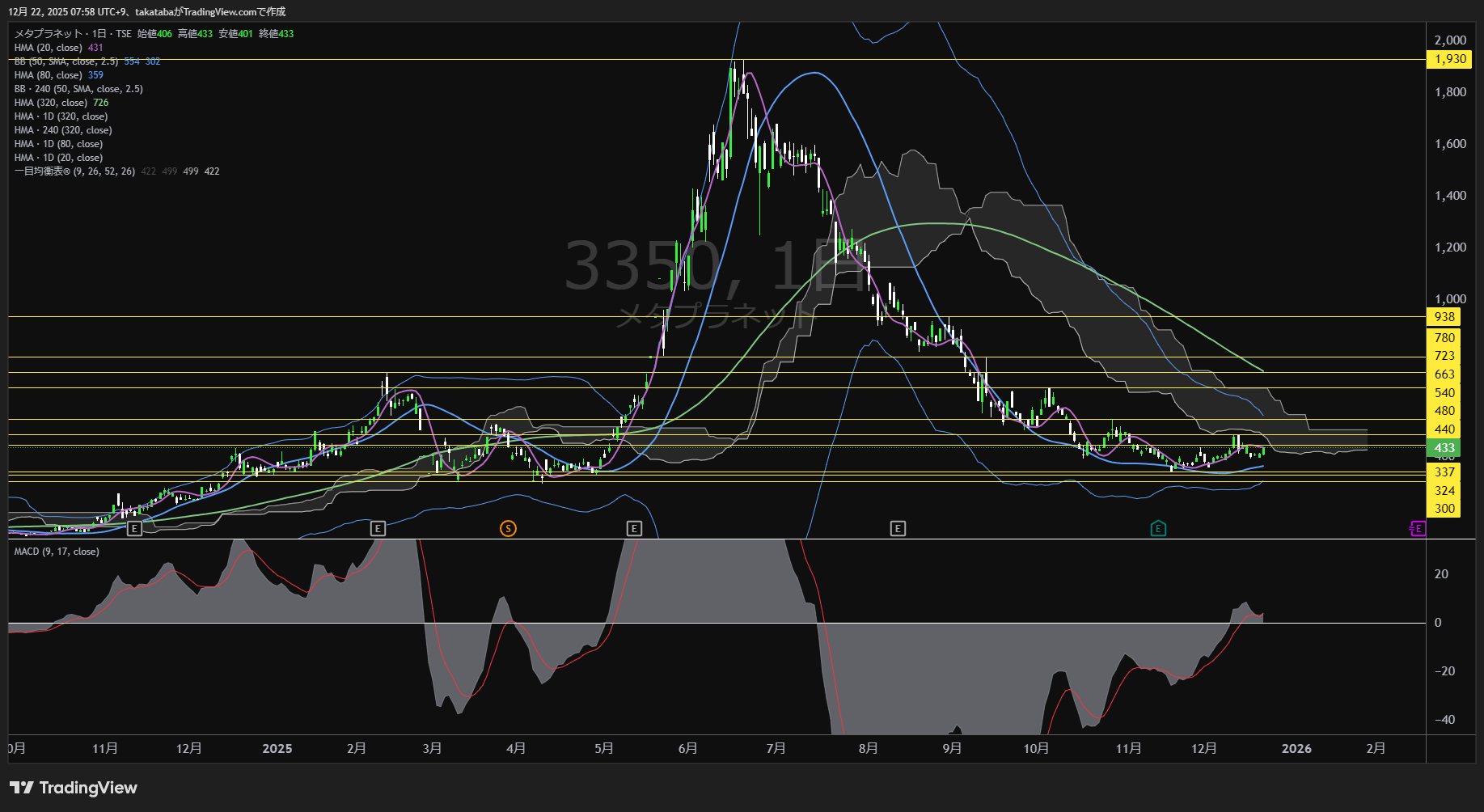The height and width of the screenshot is (812, 1484).
Task: Click the teal E marker near November 2025
Action: coord(1158,528)
